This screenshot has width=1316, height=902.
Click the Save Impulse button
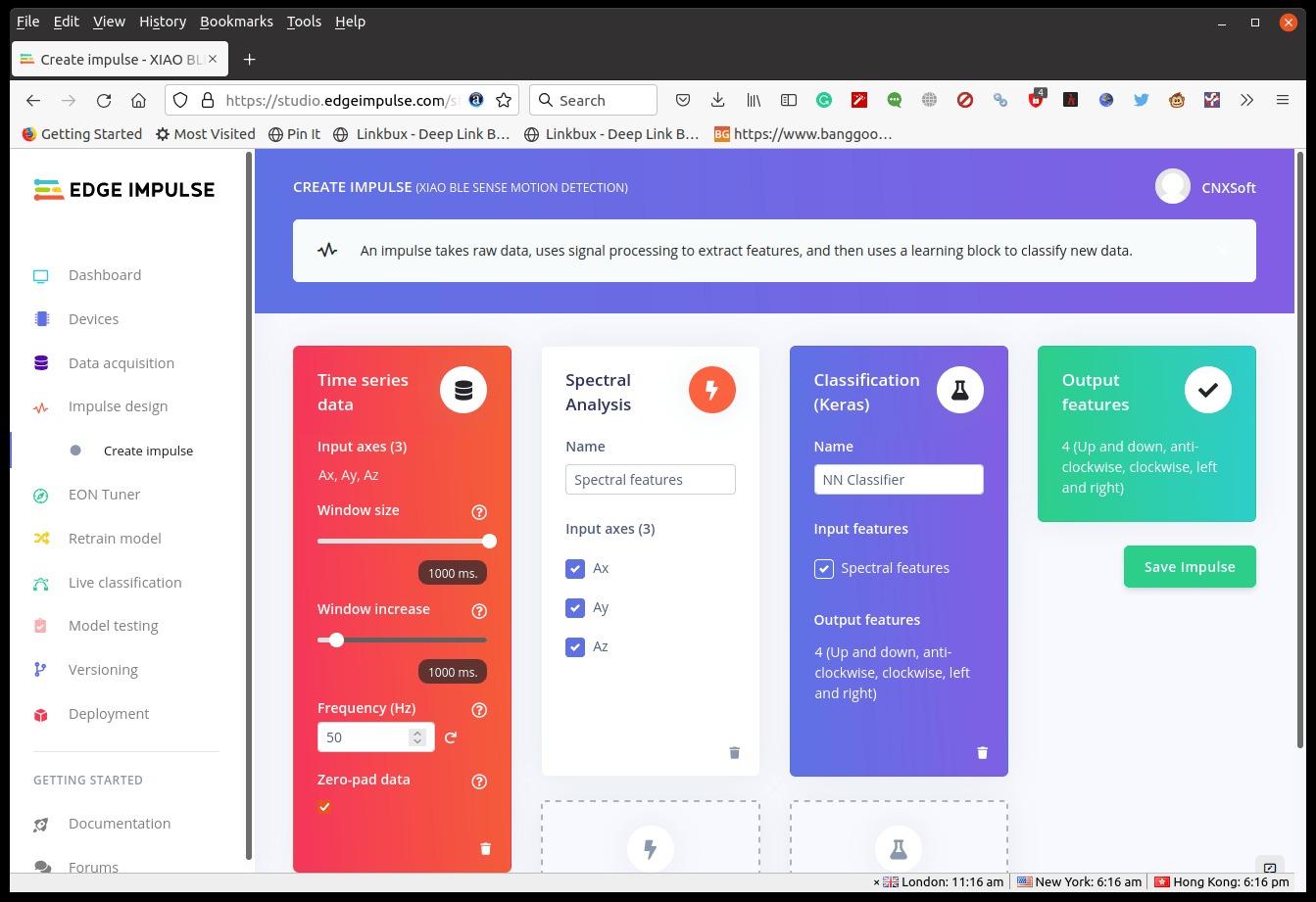1190,567
